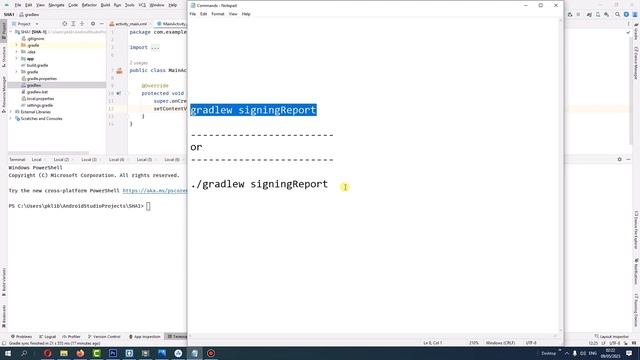The height and width of the screenshot is (360, 640).
Task: Open Project panel gear options
Action: coord(93,24)
